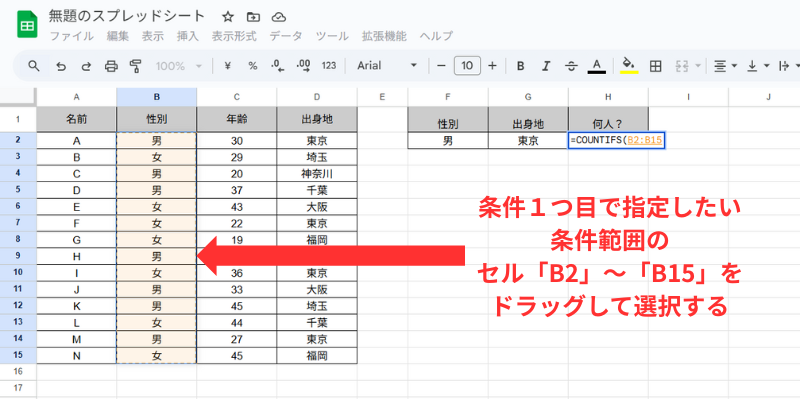Image resolution: width=800 pixels, height=399 pixels.
Task: Click the name cell K
Action: coord(77,306)
